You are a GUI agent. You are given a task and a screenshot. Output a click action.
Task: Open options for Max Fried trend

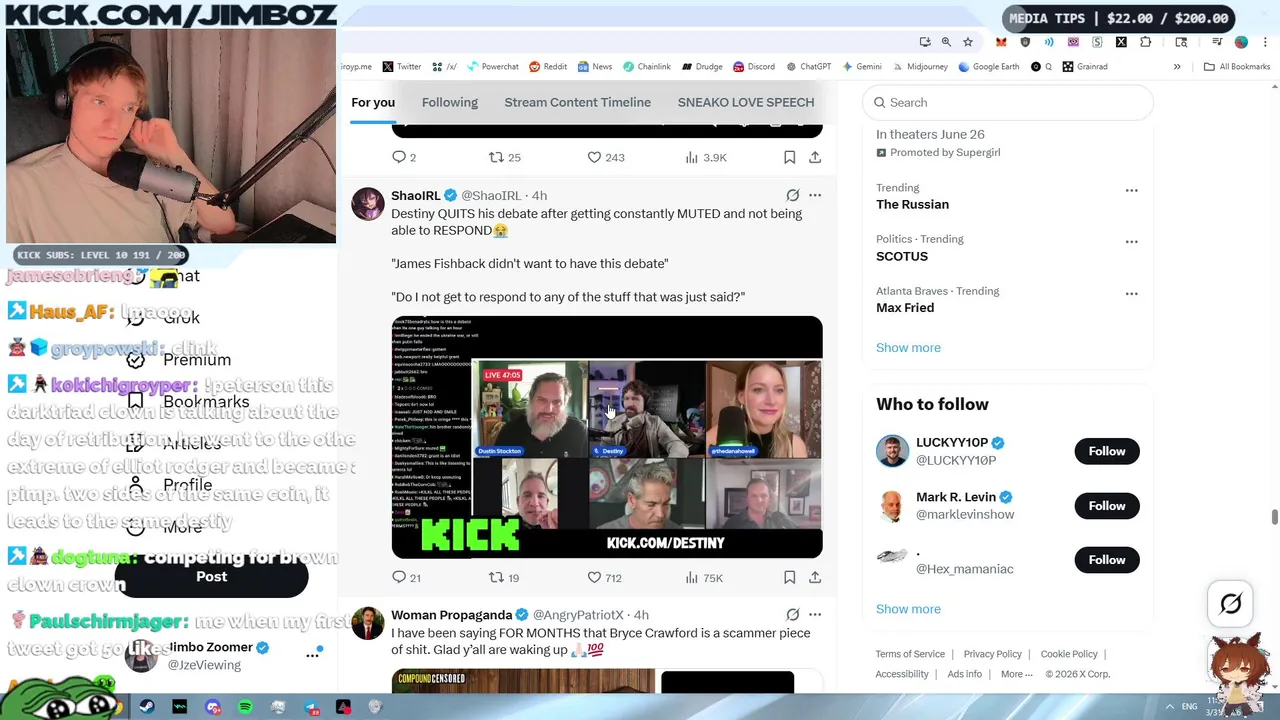1131,294
